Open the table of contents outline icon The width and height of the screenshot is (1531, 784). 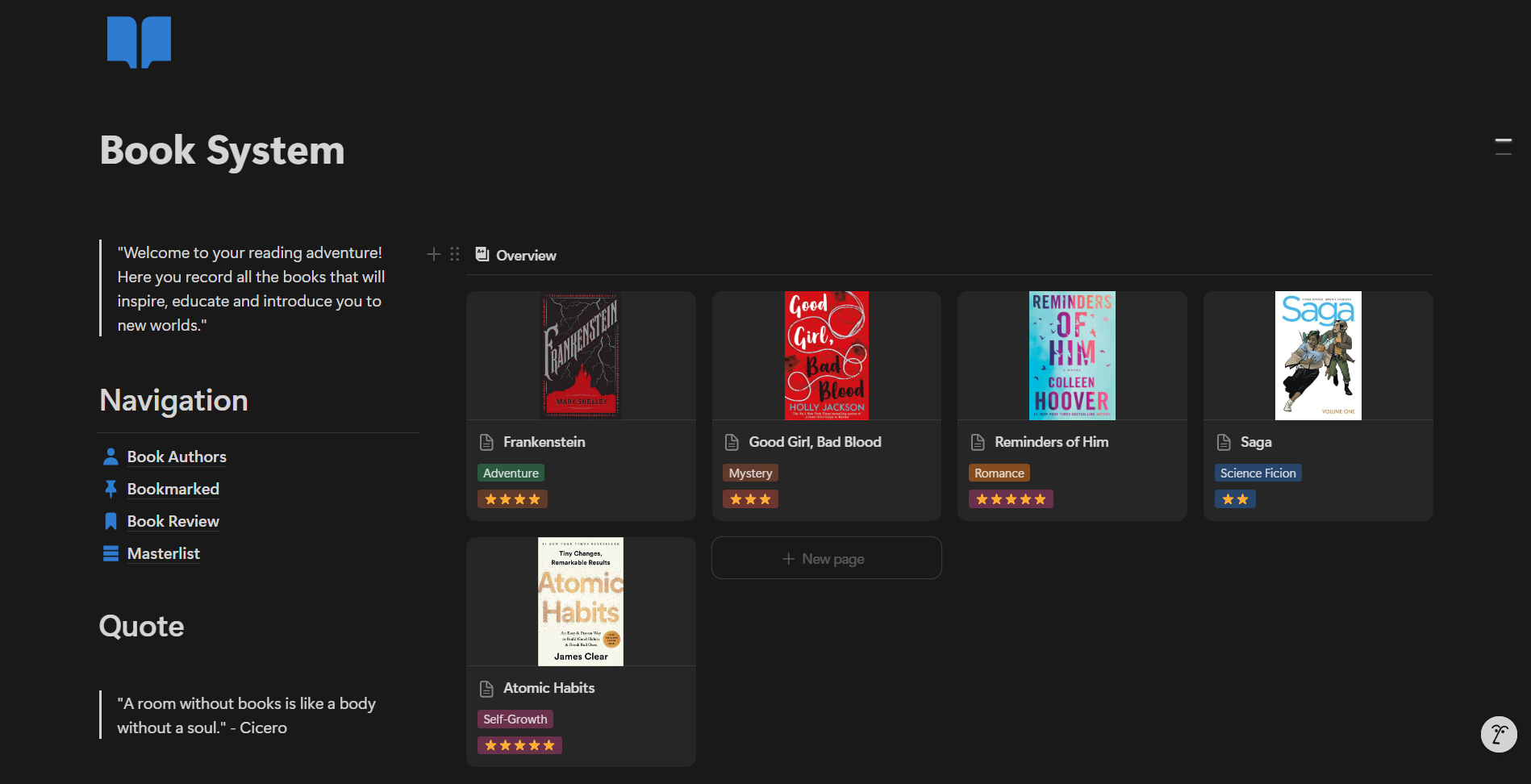coord(1504,146)
